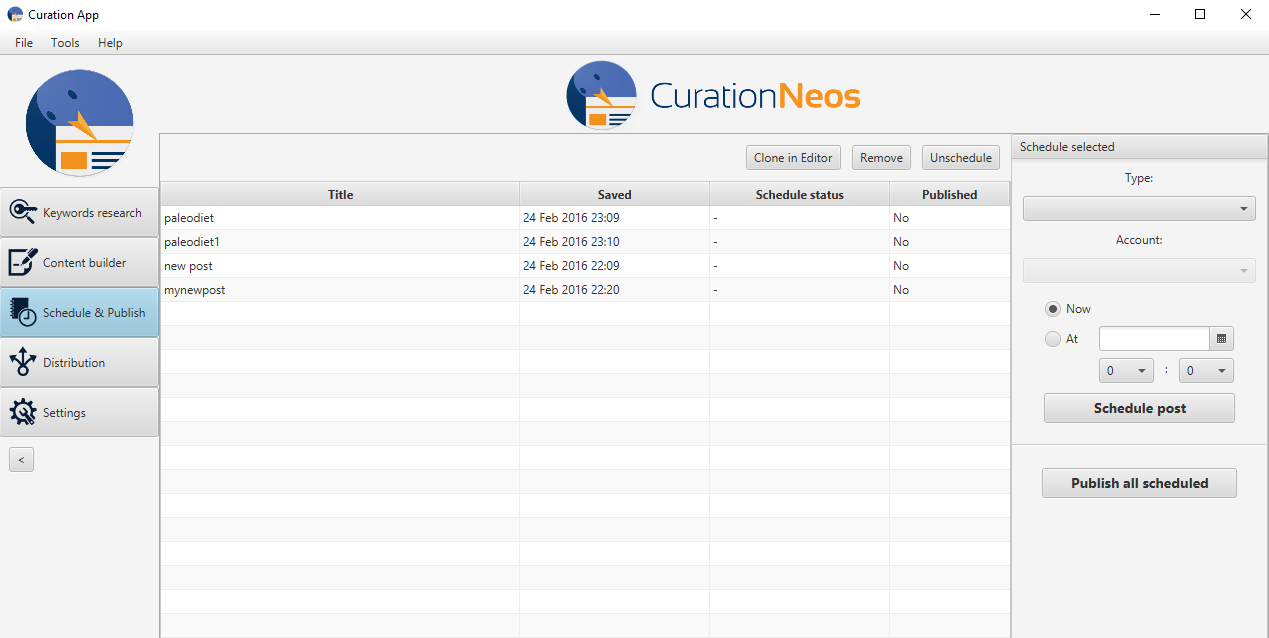Collapse the sidebar with the < button
The image size is (1269, 638).
pyautogui.click(x=21, y=460)
